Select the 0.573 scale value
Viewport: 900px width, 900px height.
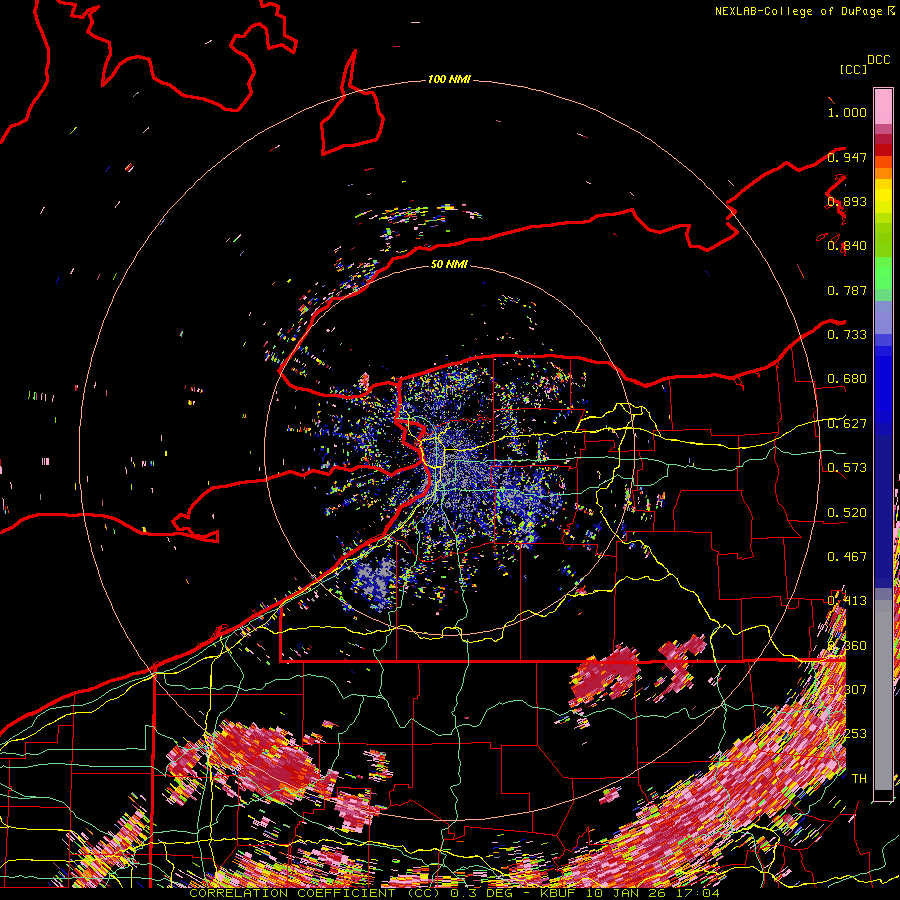[x=847, y=468]
